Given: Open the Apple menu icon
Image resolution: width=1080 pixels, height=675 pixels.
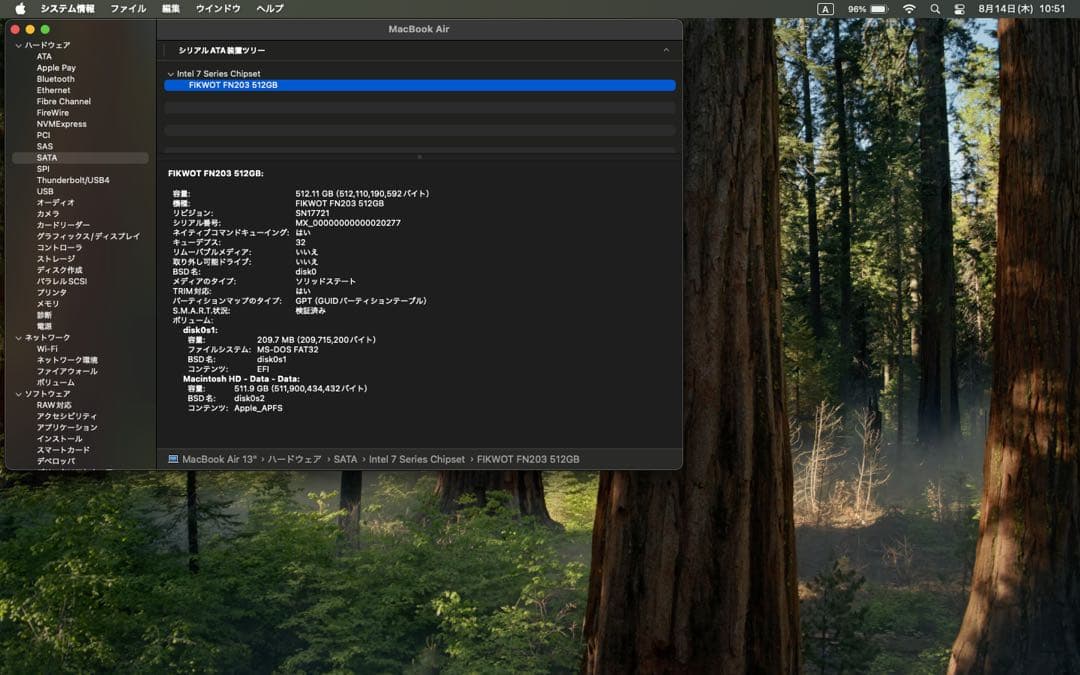Looking at the screenshot, I should (x=20, y=8).
